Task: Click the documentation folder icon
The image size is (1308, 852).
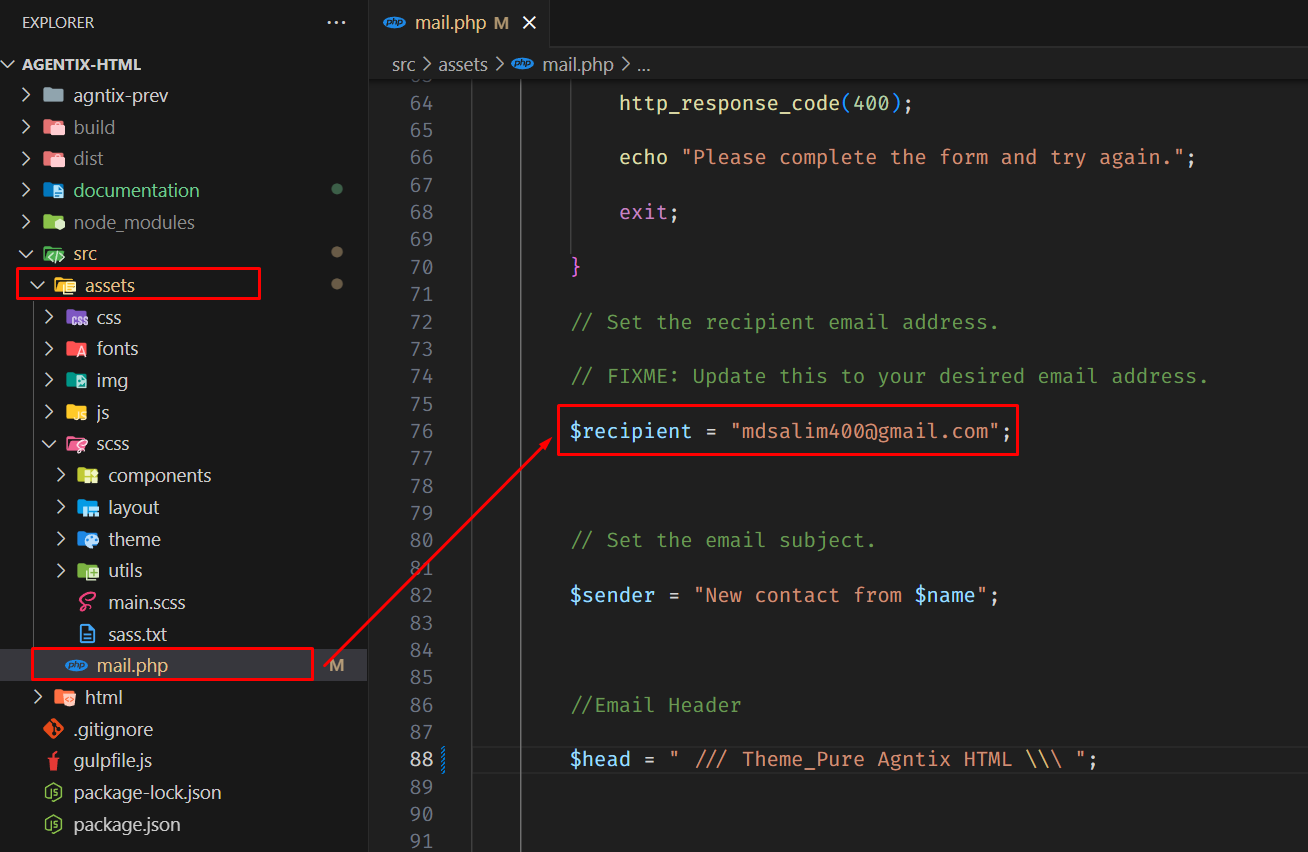Action: pyautogui.click(x=53, y=190)
